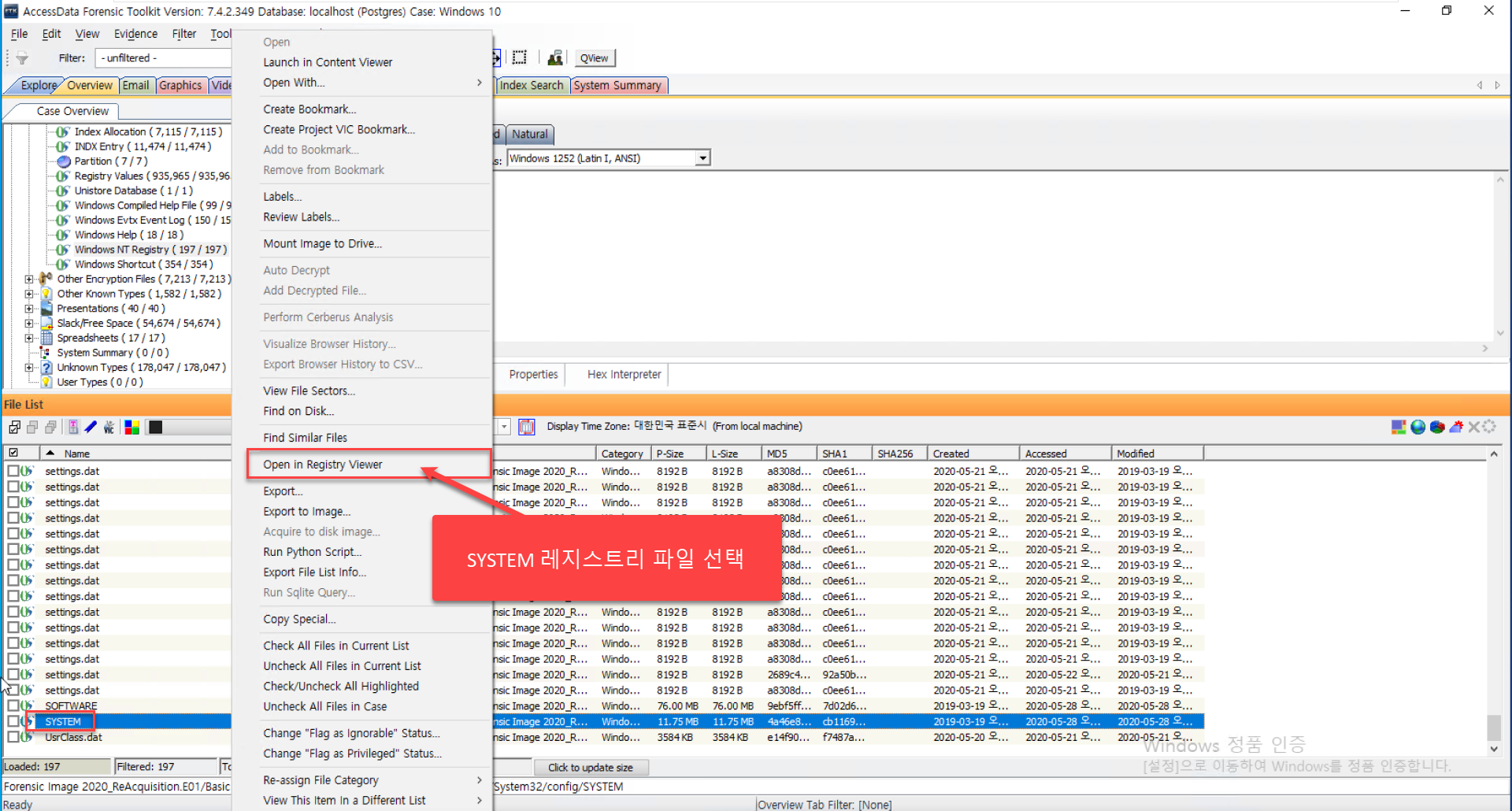Select the Registry Values tree item
This screenshot has width=1512, height=811.
tap(152, 176)
